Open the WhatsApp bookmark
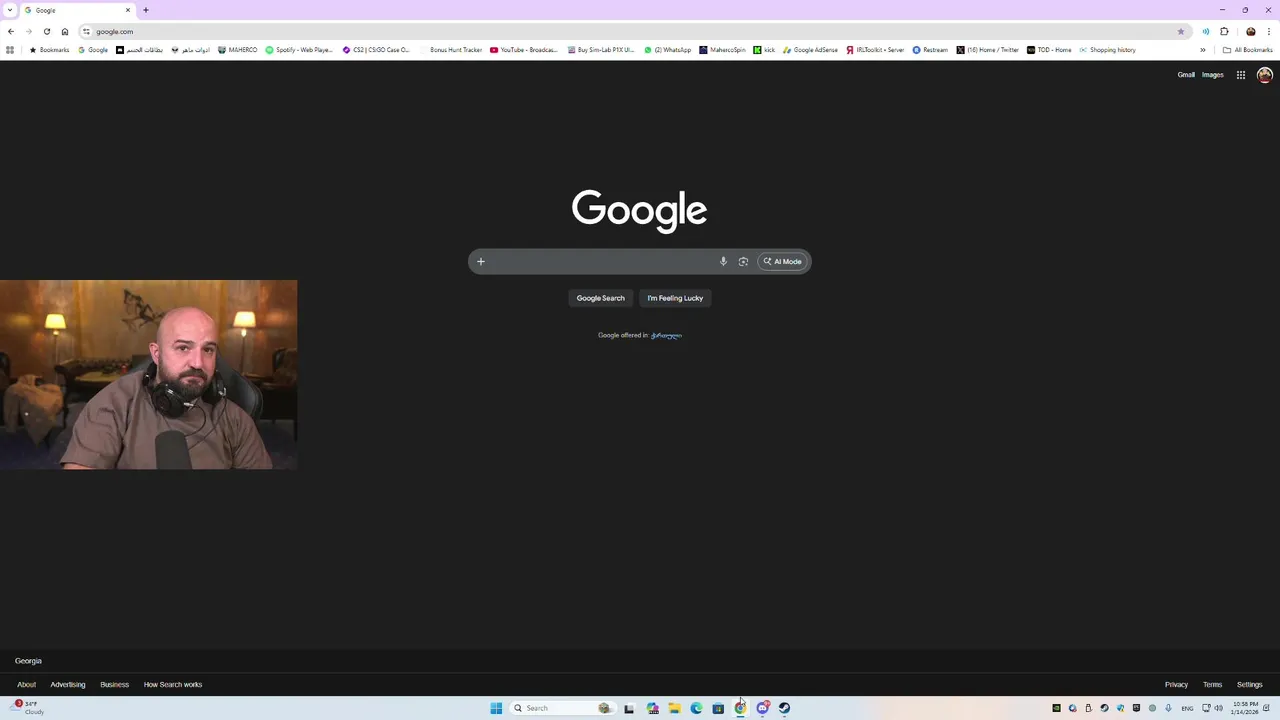 click(668, 50)
